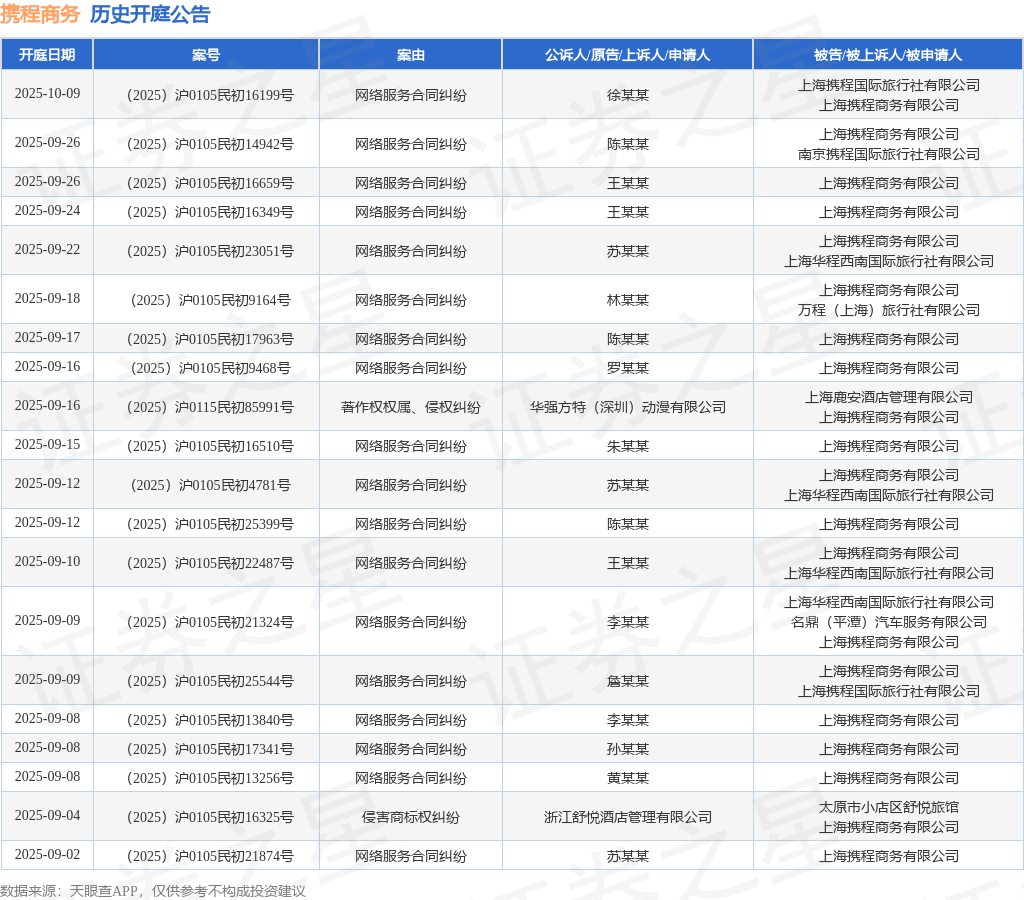
Task: Click plaintiff 华强方特（深圳）动漫有限公司
Action: (628, 408)
